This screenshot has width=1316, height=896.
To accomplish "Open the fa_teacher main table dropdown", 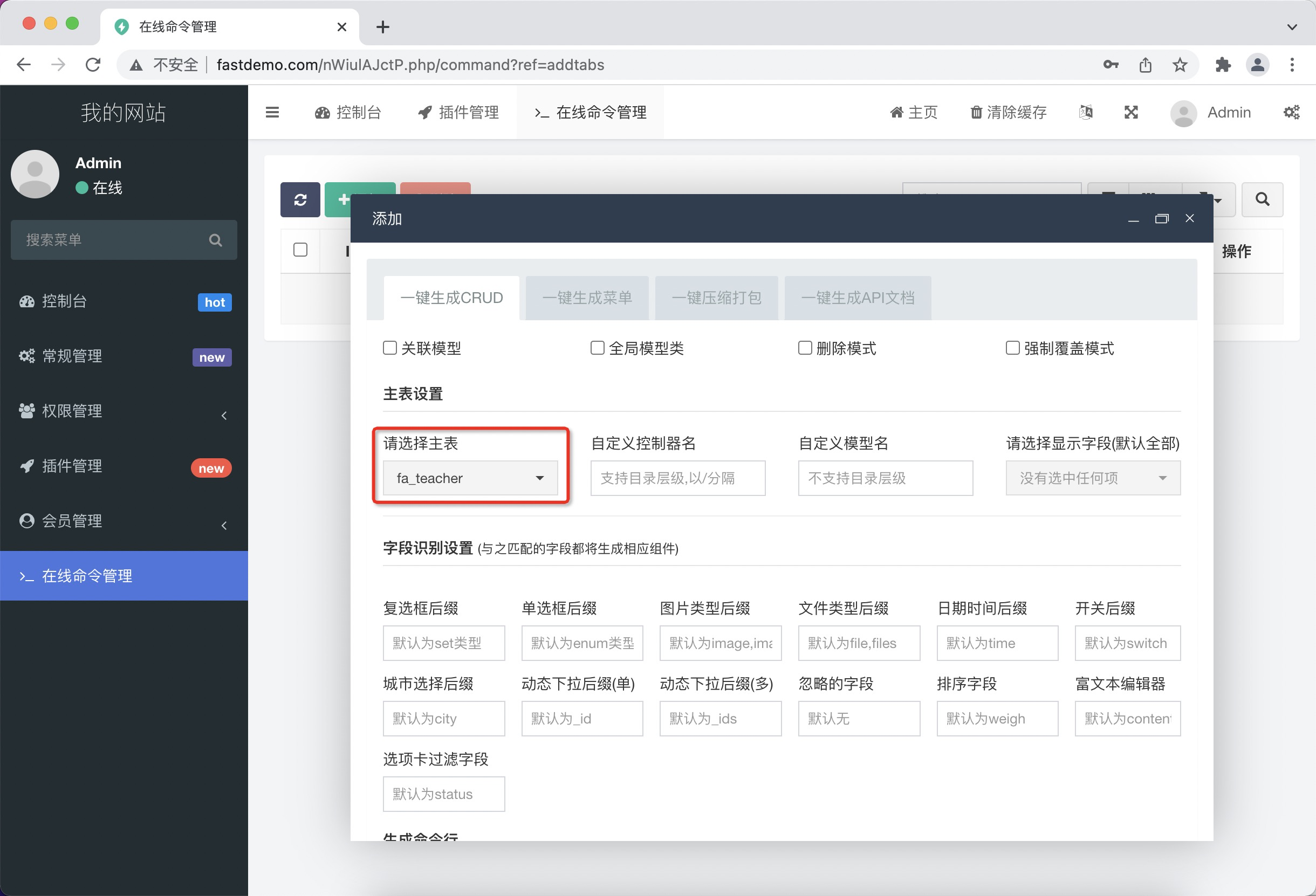I will tap(470, 478).
